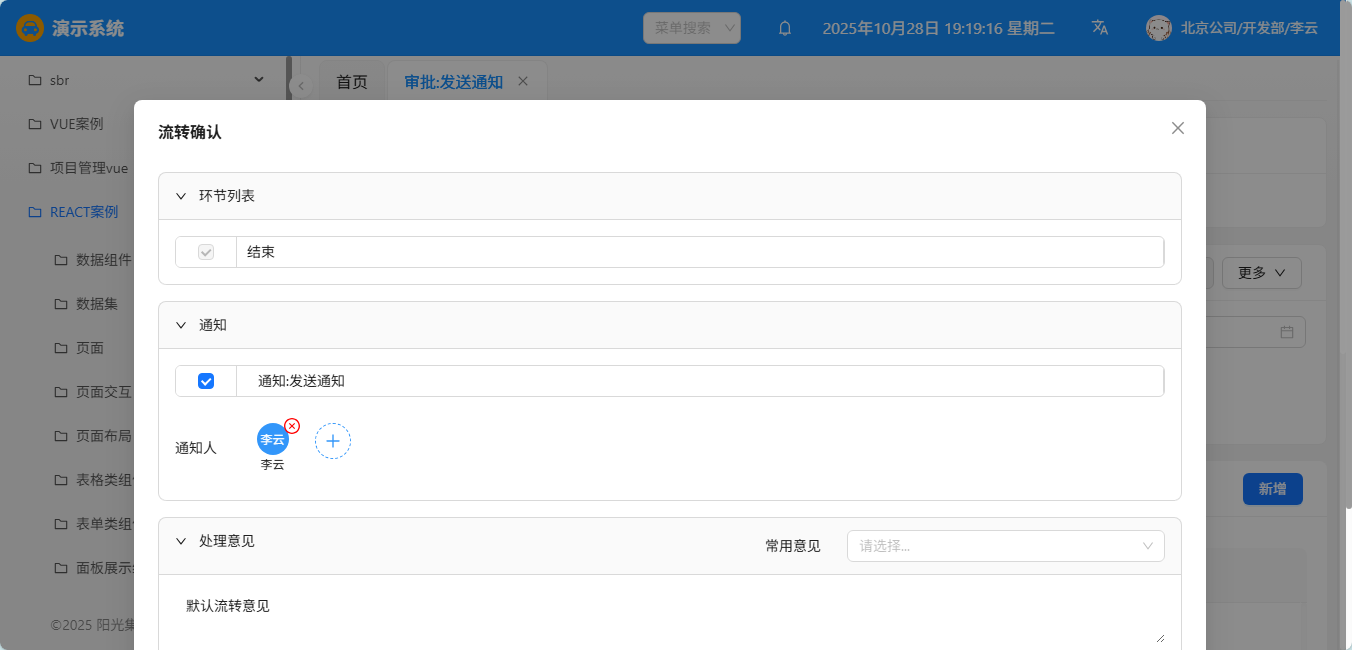This screenshot has height=650, width=1352.
Task: Add a notified person with plus icon
Action: (333, 441)
